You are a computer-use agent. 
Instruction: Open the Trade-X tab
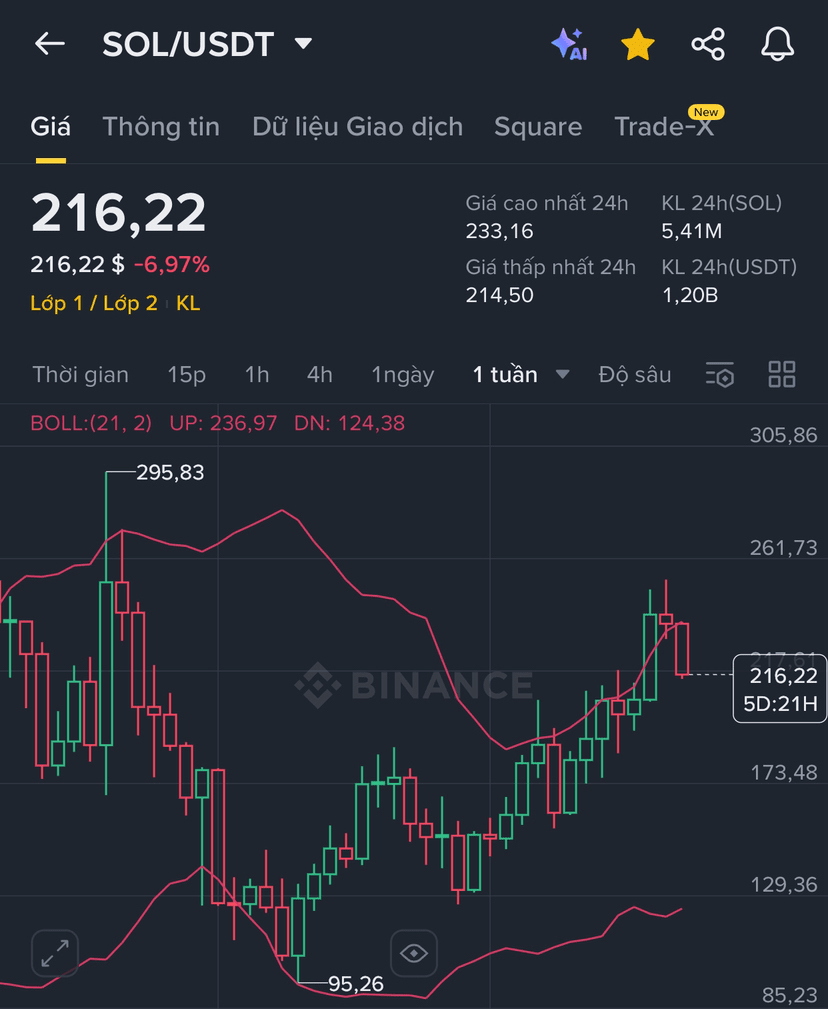coord(665,127)
